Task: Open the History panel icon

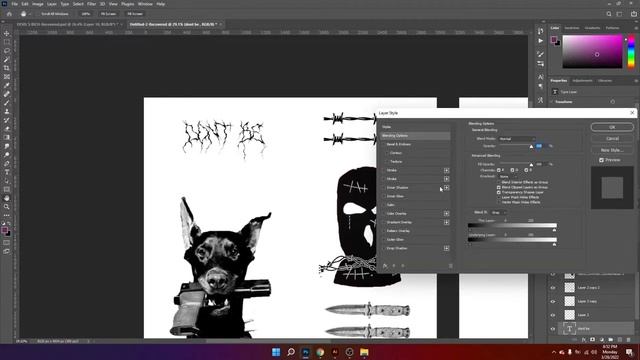Action: 540,31
